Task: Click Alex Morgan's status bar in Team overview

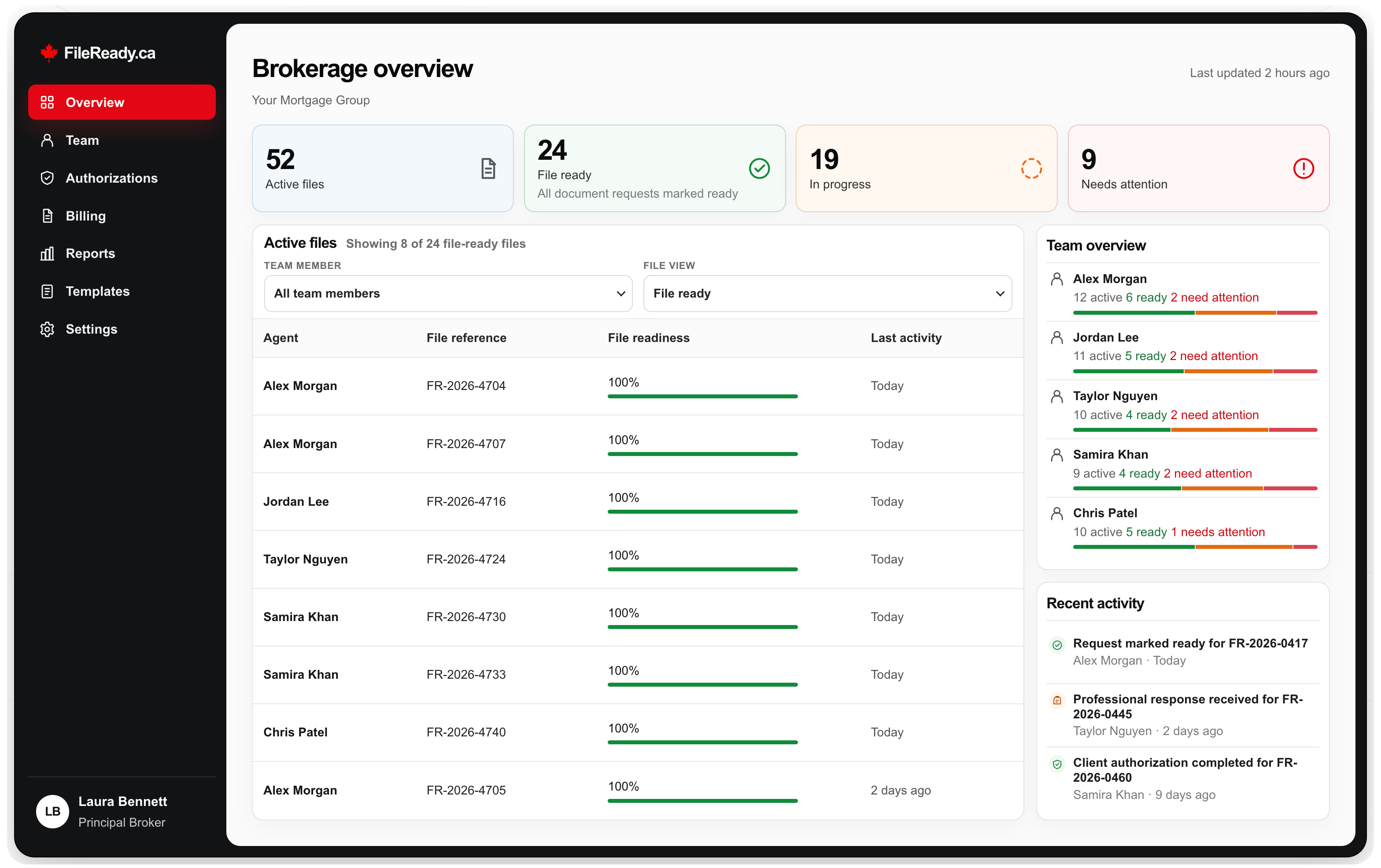Action: click(x=1195, y=313)
